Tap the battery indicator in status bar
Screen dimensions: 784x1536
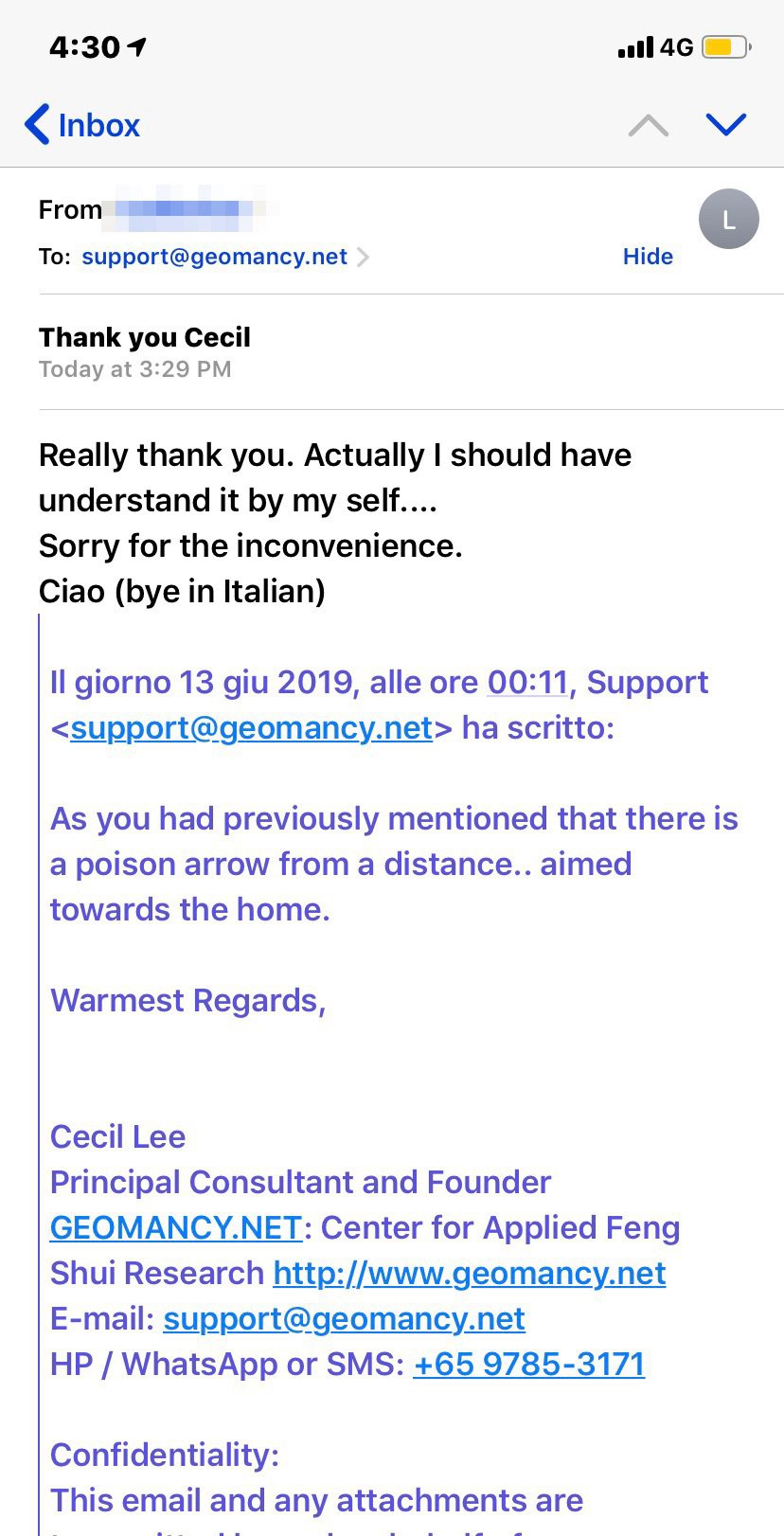726,46
